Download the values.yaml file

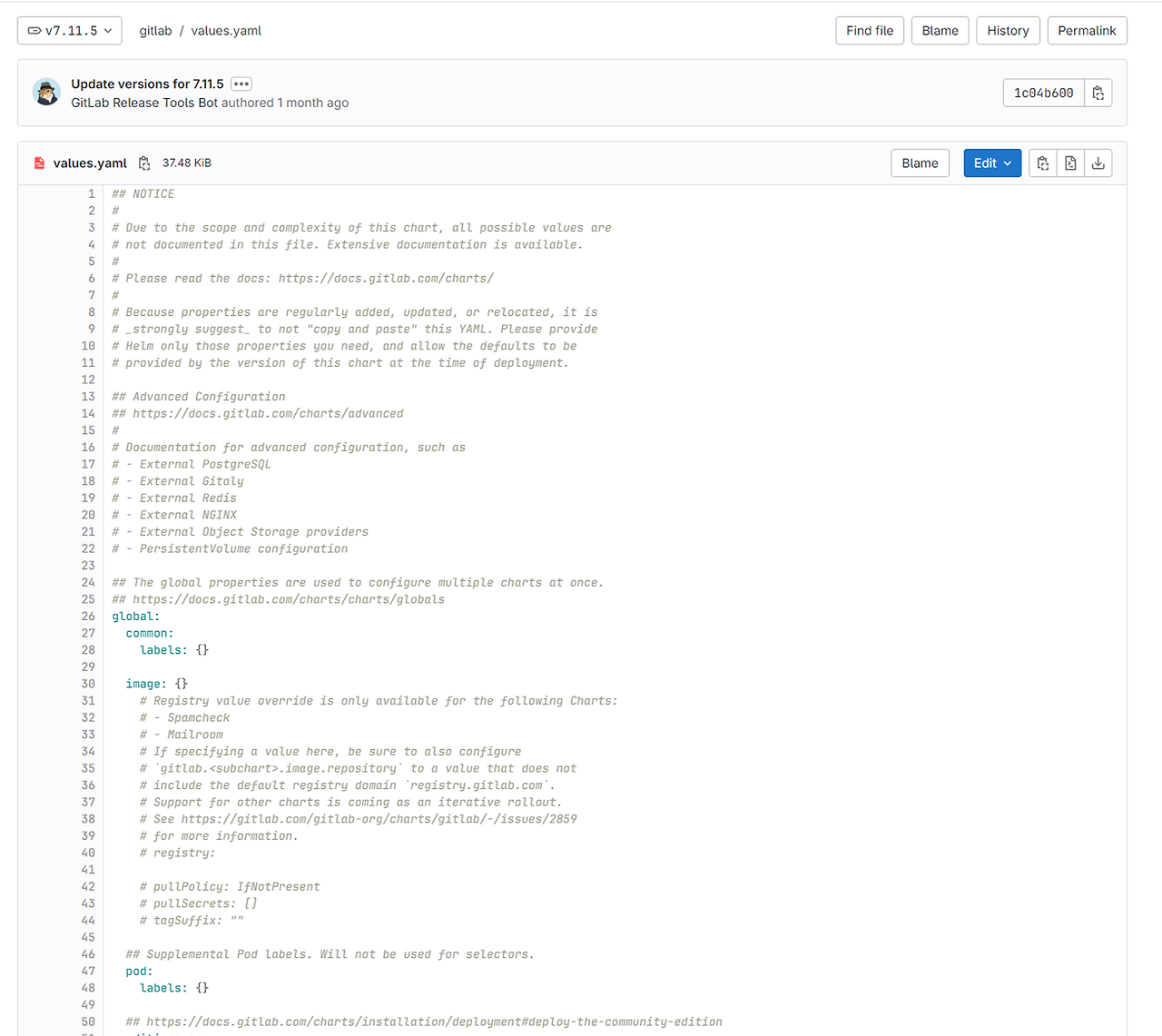[x=1098, y=163]
